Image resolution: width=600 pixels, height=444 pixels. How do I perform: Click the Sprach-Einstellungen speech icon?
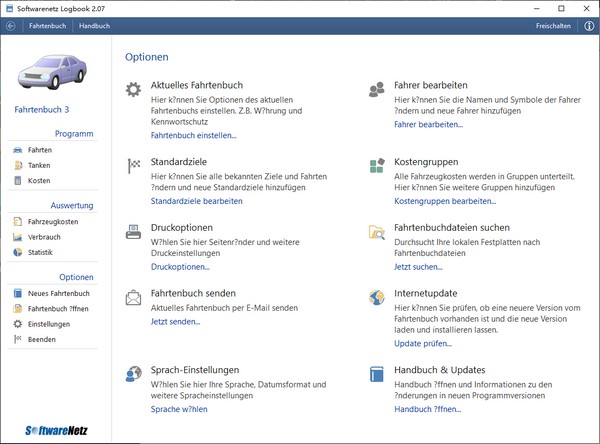click(134, 374)
